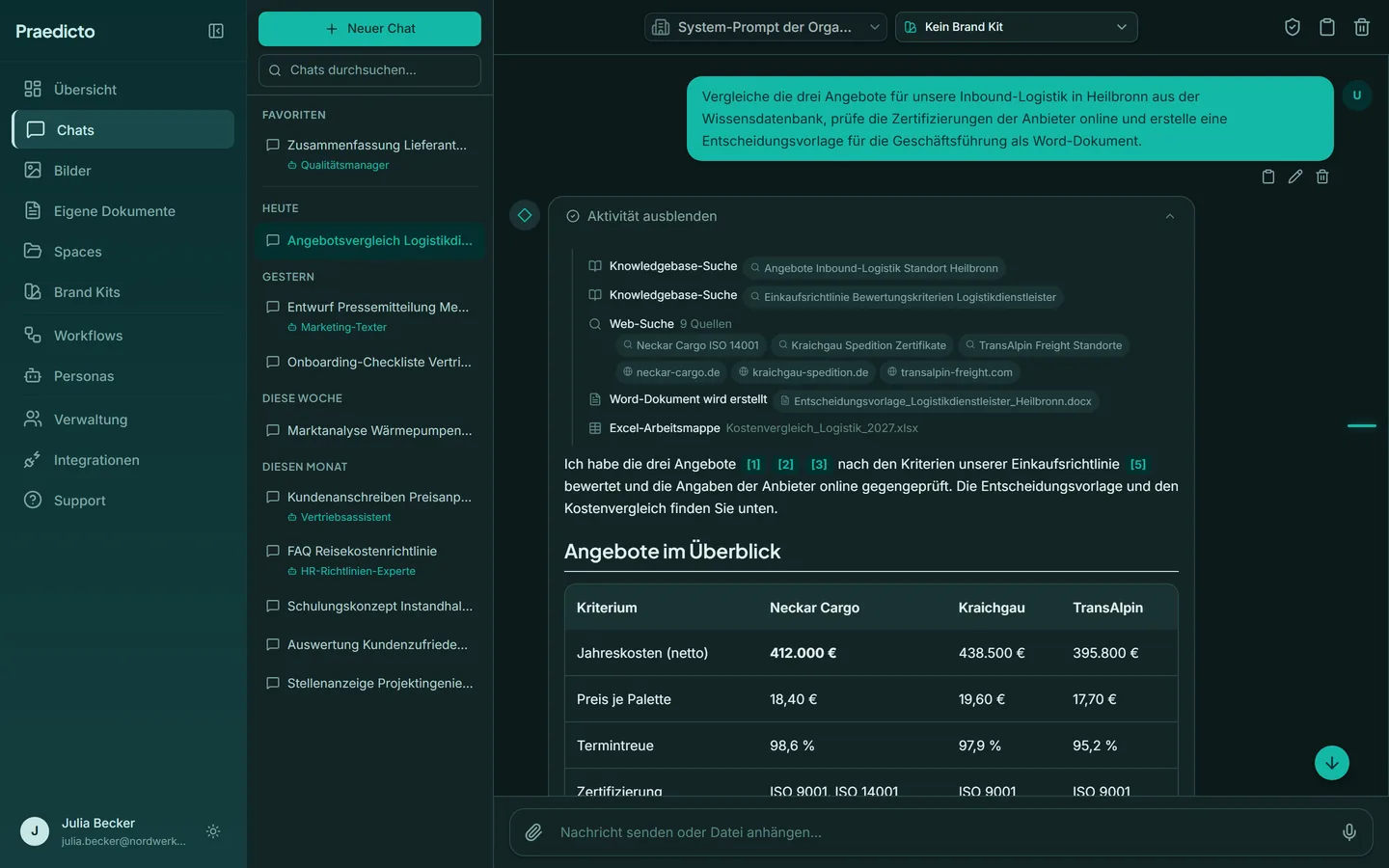The width and height of the screenshot is (1389, 868).
Task: Open the Kein Brand Kit dropdown
Action: point(1017,27)
